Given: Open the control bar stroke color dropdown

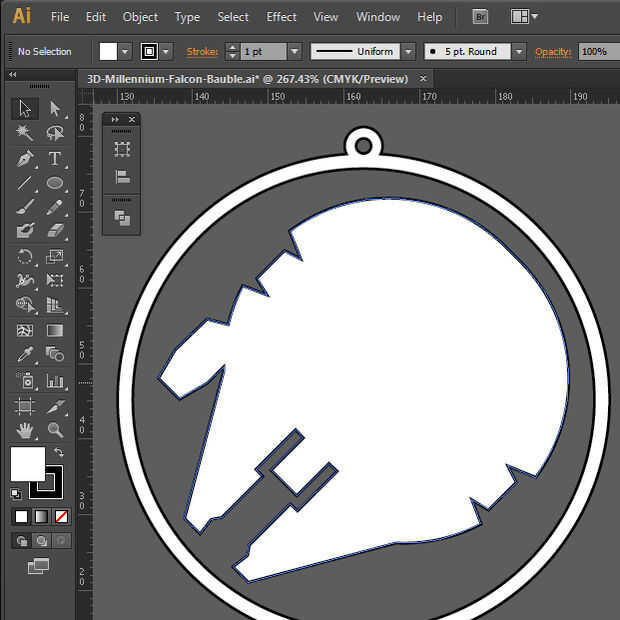Looking at the screenshot, I should (166, 51).
